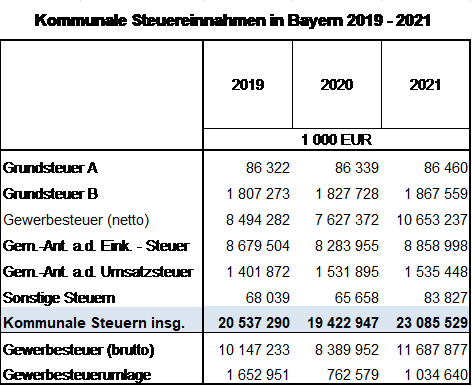This screenshot has width=472, height=386.
Task: Click value 7 627 372 for Gewerbesteuer 2020
Action: (x=347, y=220)
